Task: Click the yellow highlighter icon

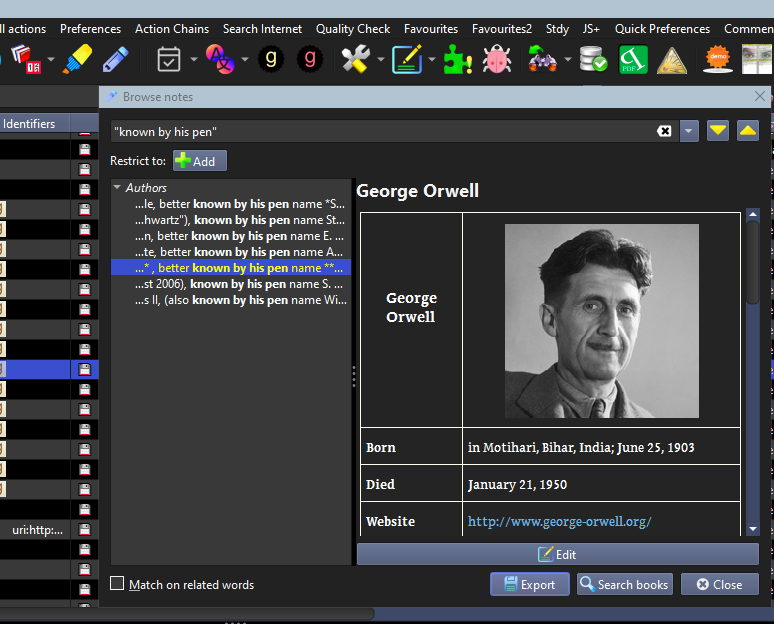Action: 77,59
